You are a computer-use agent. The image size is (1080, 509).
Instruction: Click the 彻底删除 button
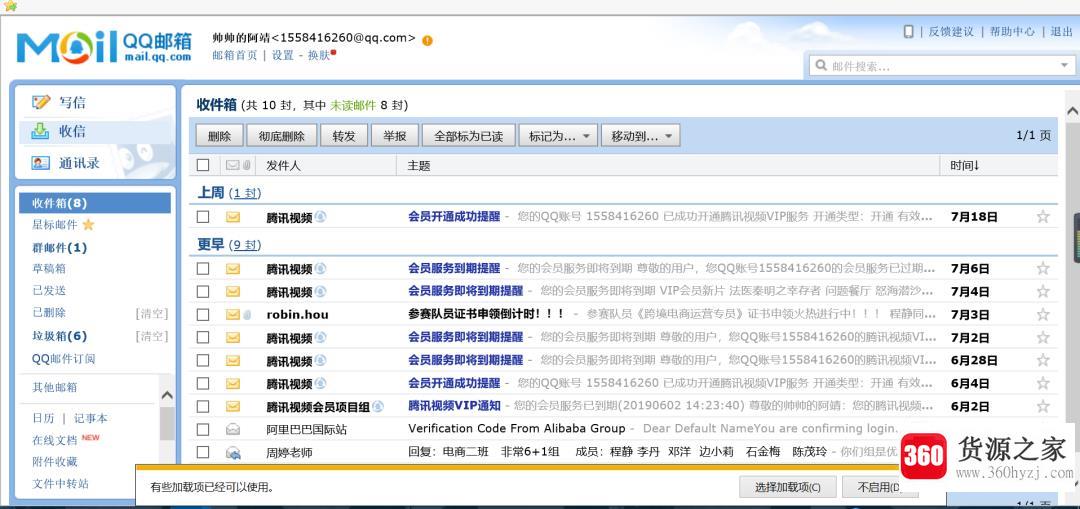[282, 136]
